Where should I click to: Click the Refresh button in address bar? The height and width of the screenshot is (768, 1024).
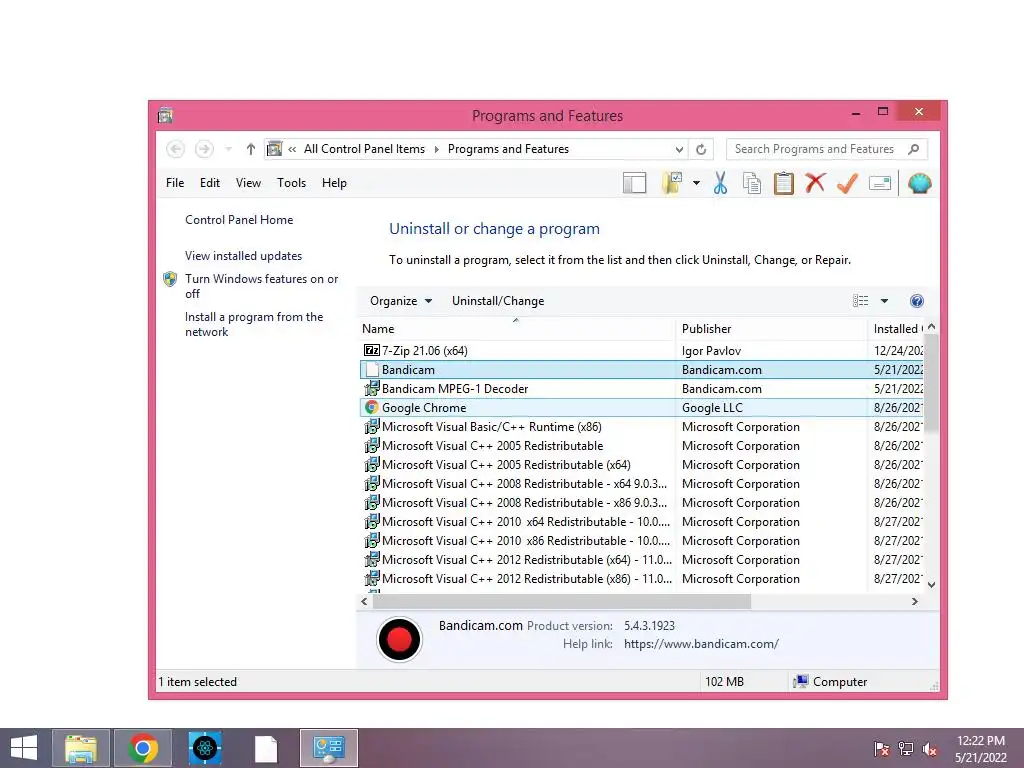(701, 150)
